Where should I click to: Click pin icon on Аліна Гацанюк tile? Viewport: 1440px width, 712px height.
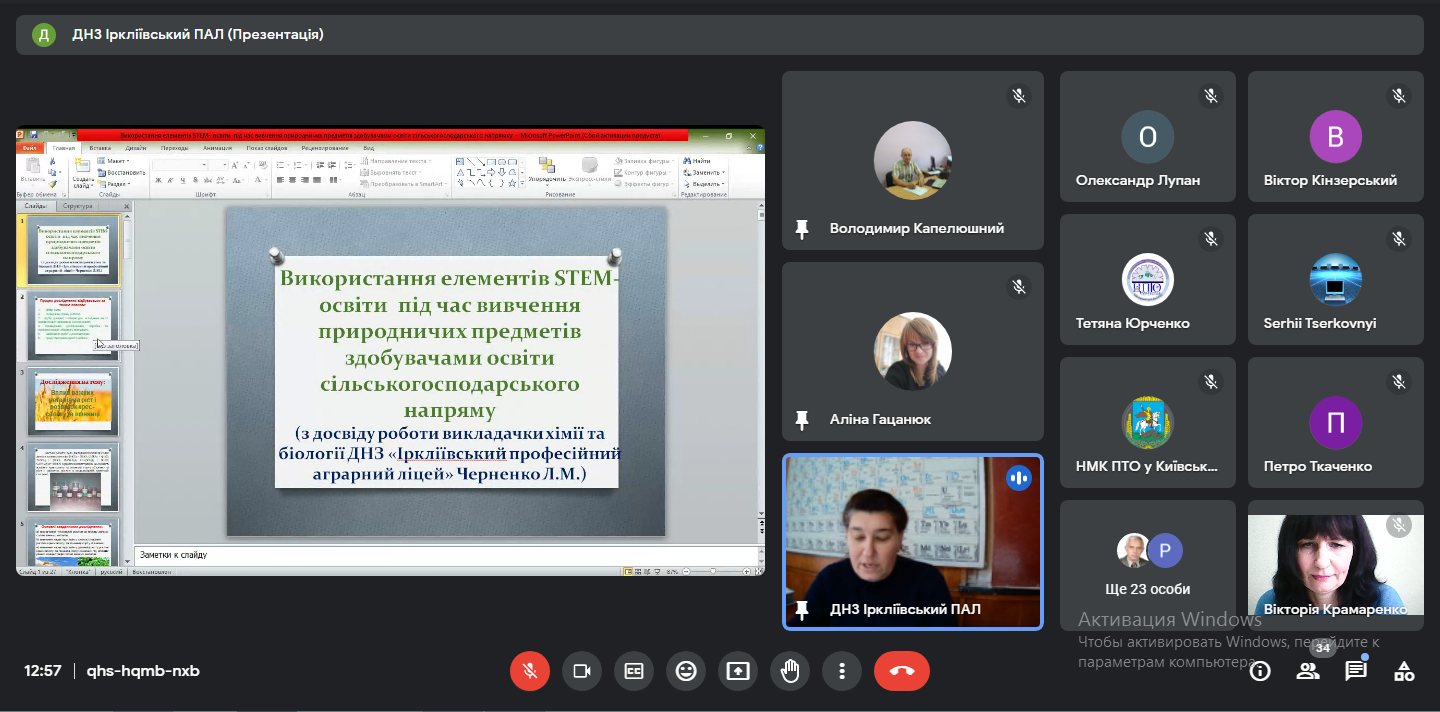801,420
